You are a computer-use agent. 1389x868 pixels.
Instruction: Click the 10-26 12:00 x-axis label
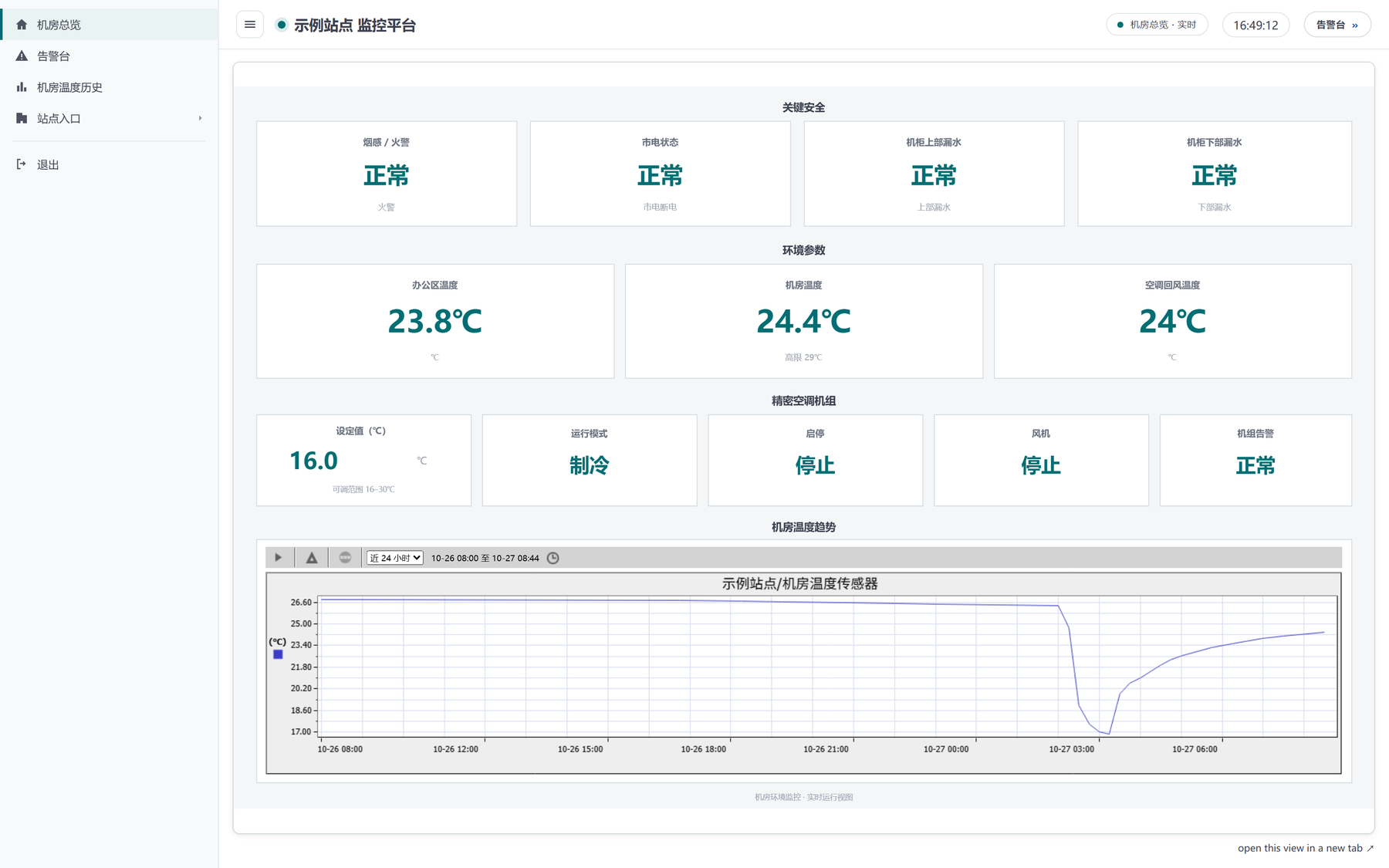(x=455, y=749)
